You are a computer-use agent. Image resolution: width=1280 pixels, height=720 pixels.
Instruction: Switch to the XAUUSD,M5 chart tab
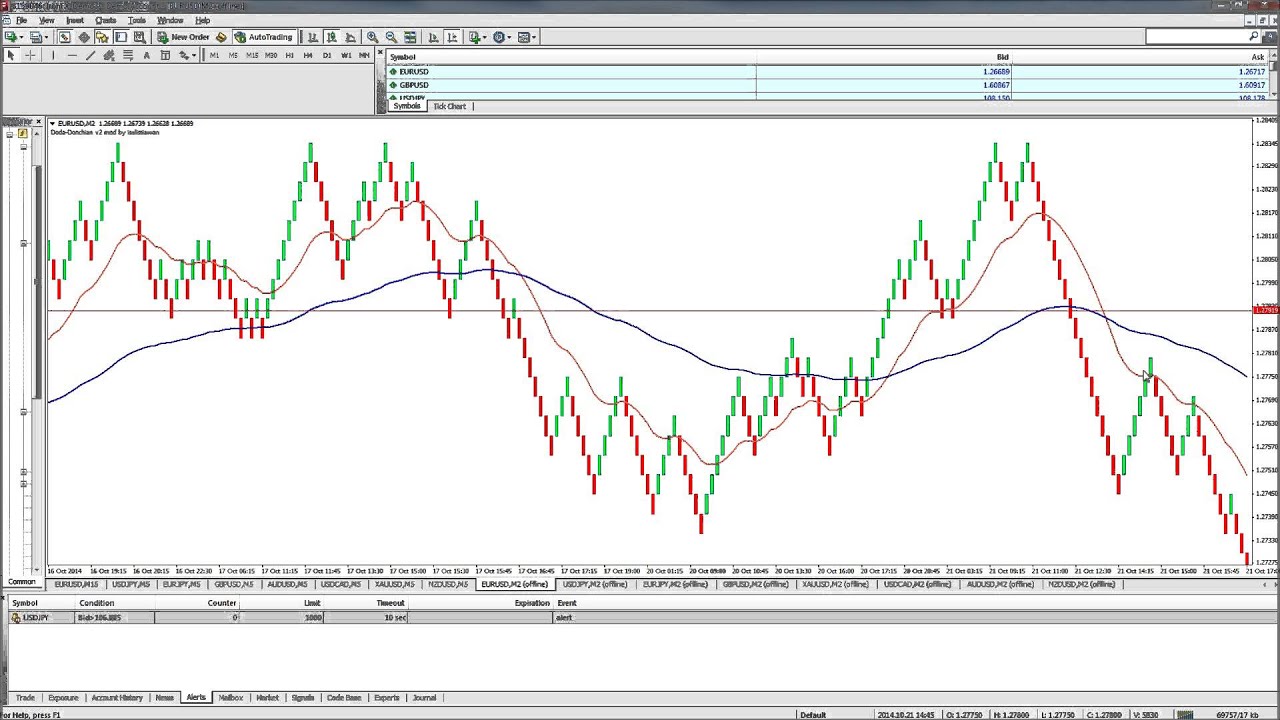tap(394, 584)
